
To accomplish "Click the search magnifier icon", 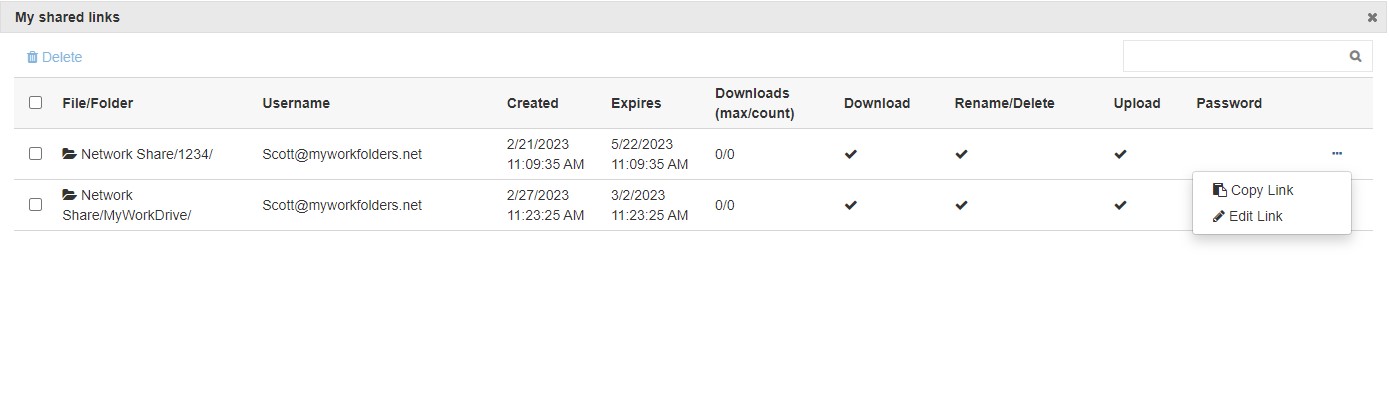I will (1355, 57).
